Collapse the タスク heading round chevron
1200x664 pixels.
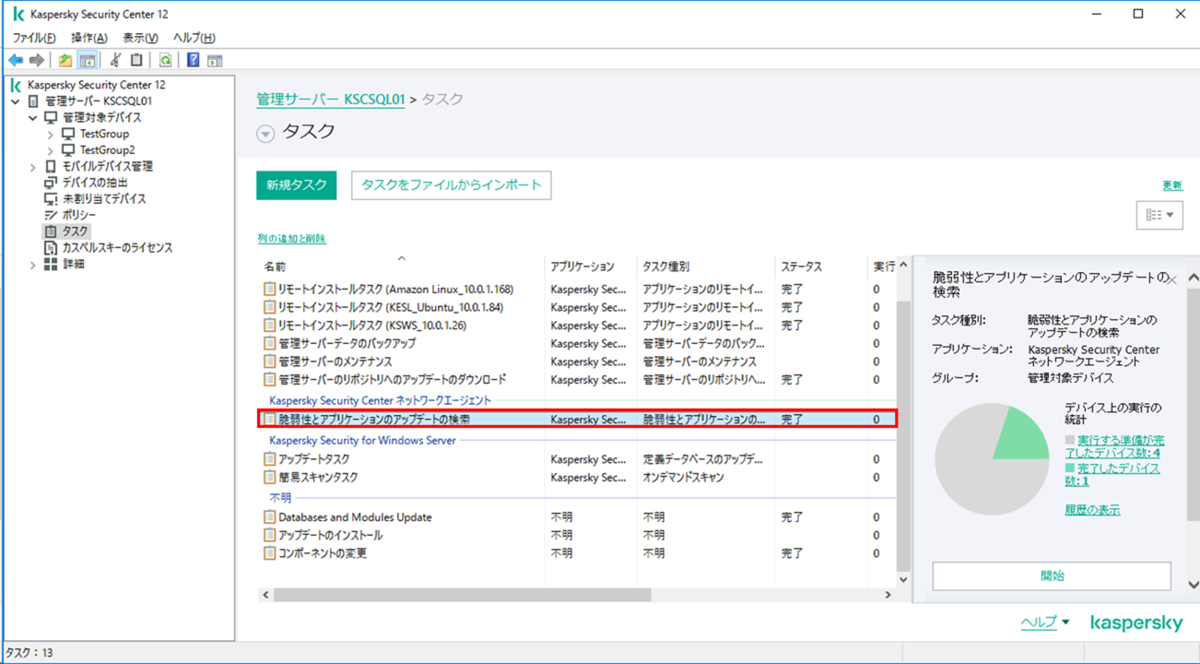click(265, 133)
